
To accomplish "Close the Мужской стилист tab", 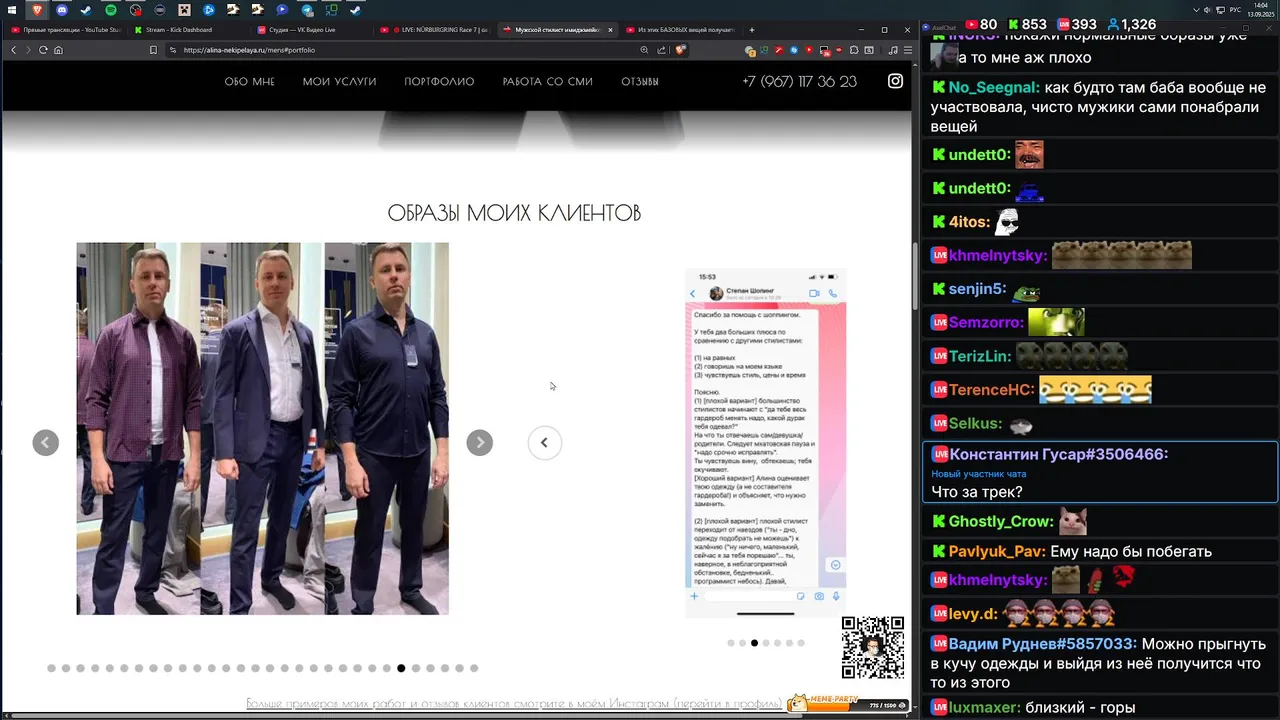I will click(610, 30).
